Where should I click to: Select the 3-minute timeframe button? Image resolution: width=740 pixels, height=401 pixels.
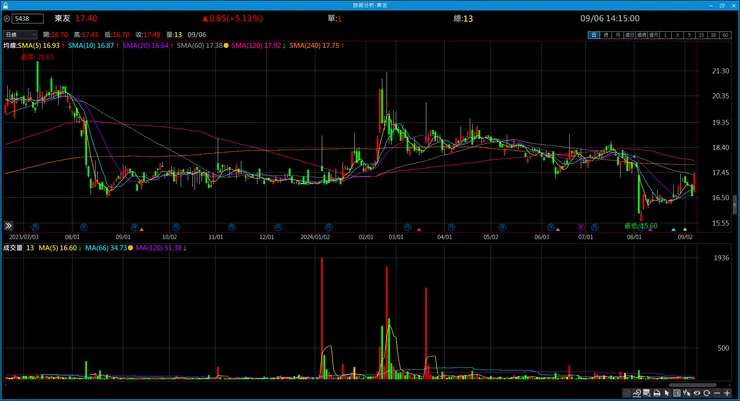(678, 35)
